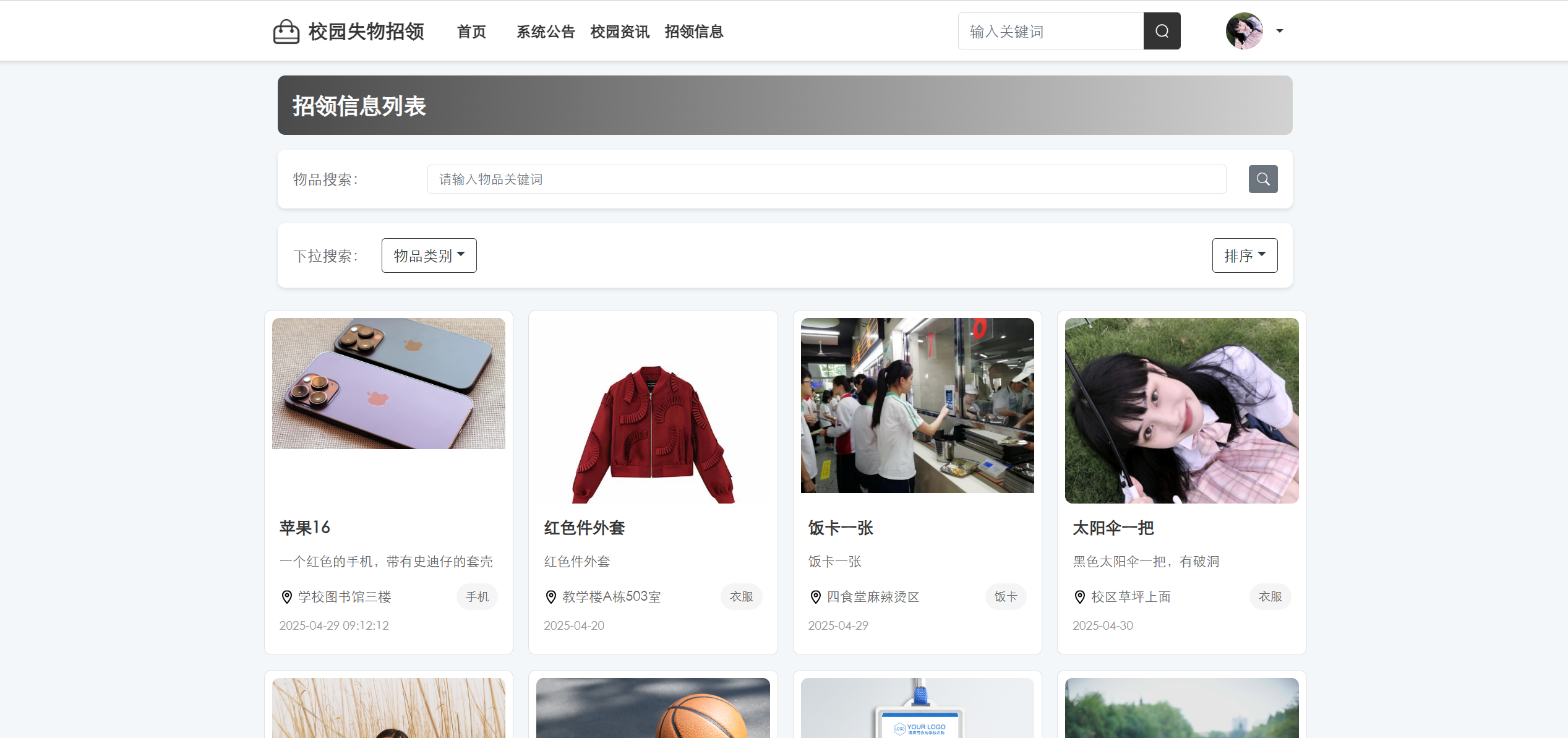The image size is (1568, 738).
Task: Click location pin icon beside 四食堂麻辣烫区
Action: click(815, 597)
